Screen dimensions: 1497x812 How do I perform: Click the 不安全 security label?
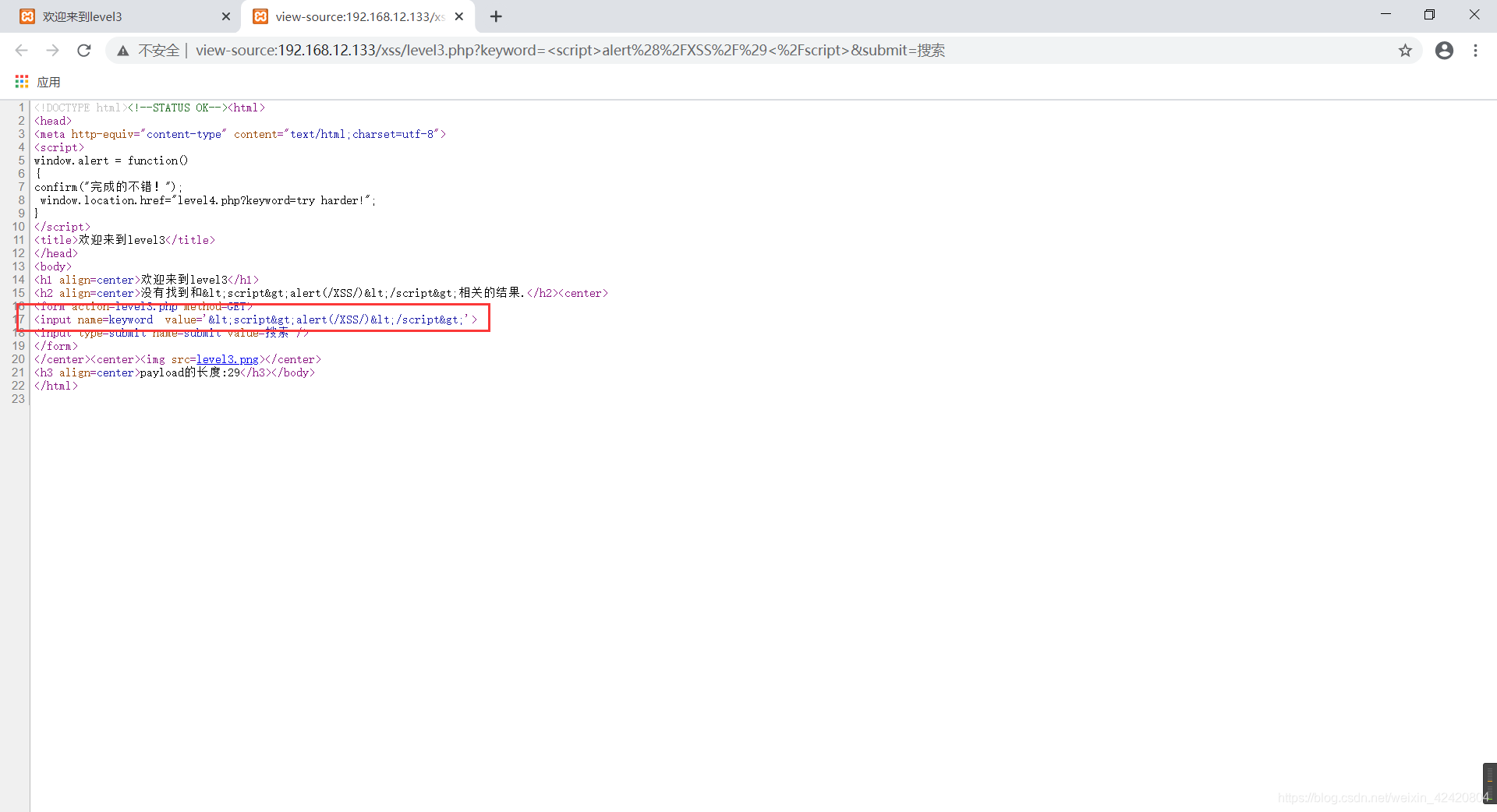(x=159, y=51)
